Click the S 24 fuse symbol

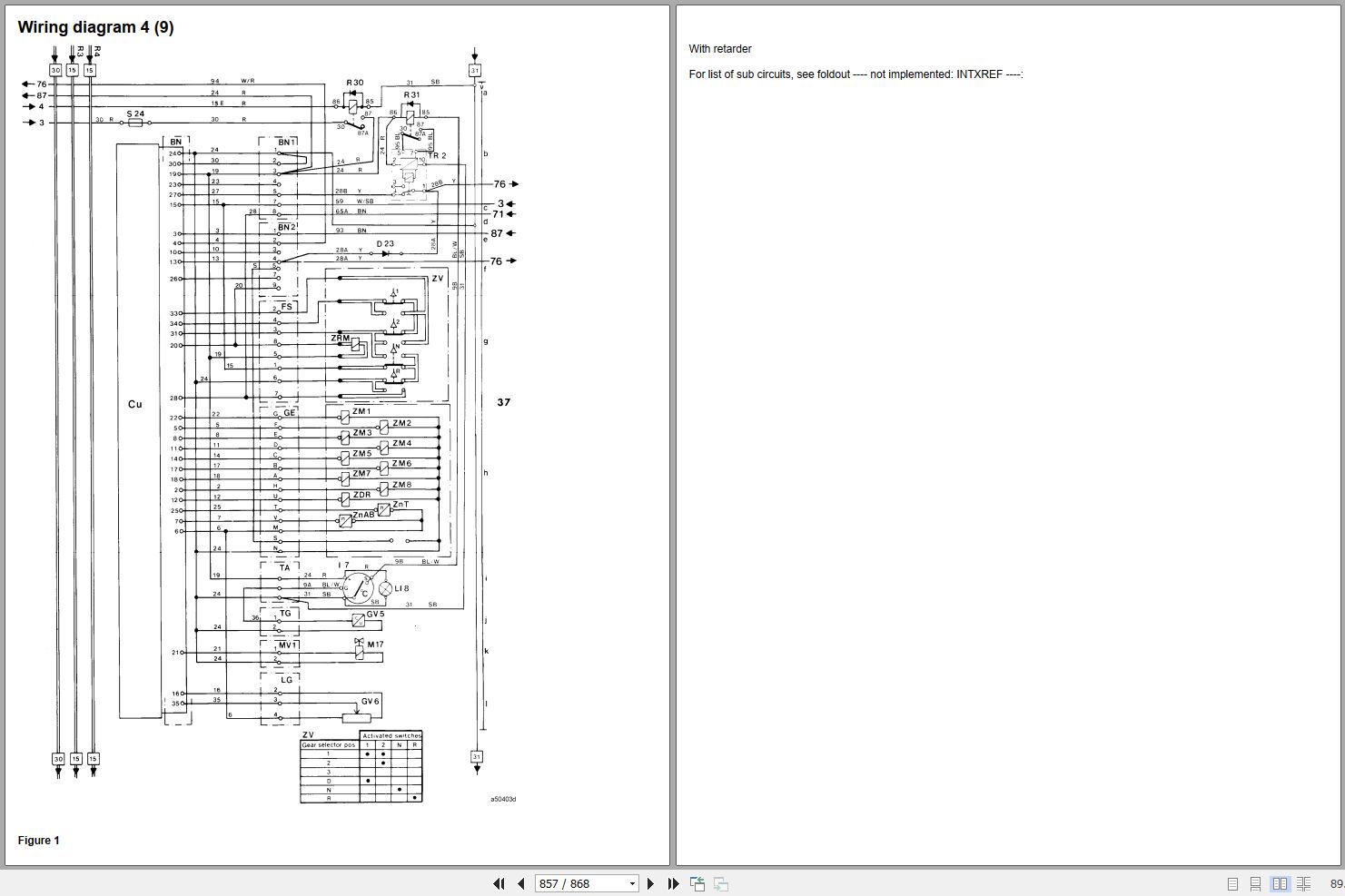(135, 122)
